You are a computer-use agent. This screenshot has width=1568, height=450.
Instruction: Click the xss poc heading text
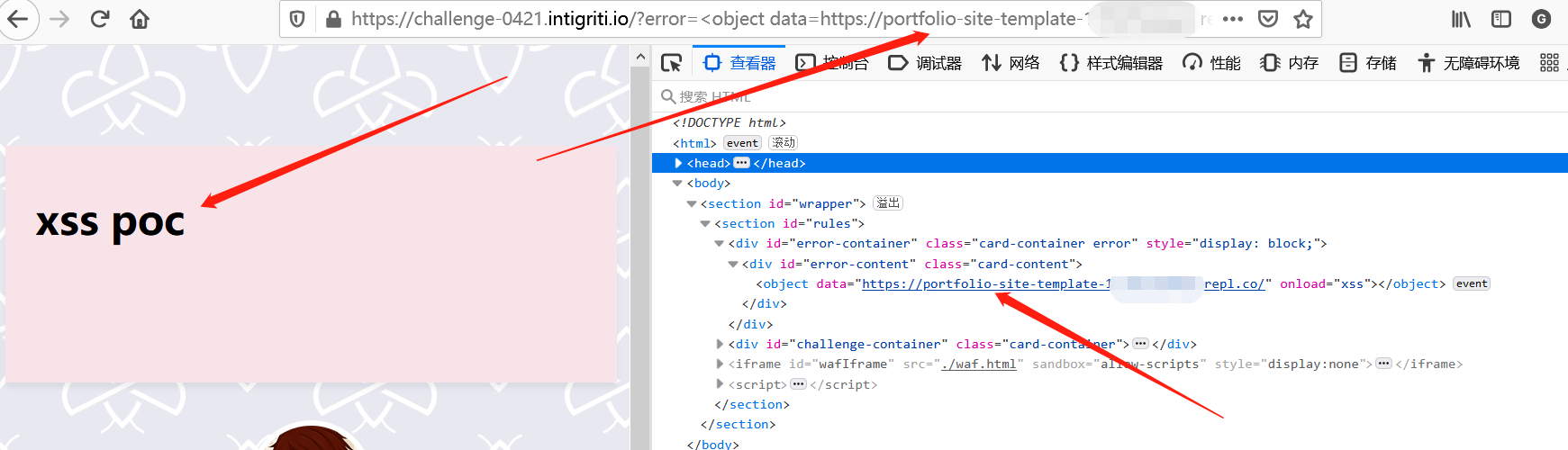110,222
